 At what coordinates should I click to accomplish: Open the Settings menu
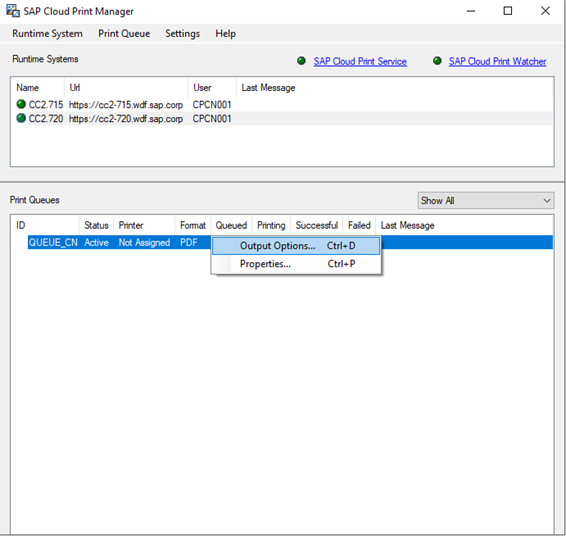pos(182,34)
